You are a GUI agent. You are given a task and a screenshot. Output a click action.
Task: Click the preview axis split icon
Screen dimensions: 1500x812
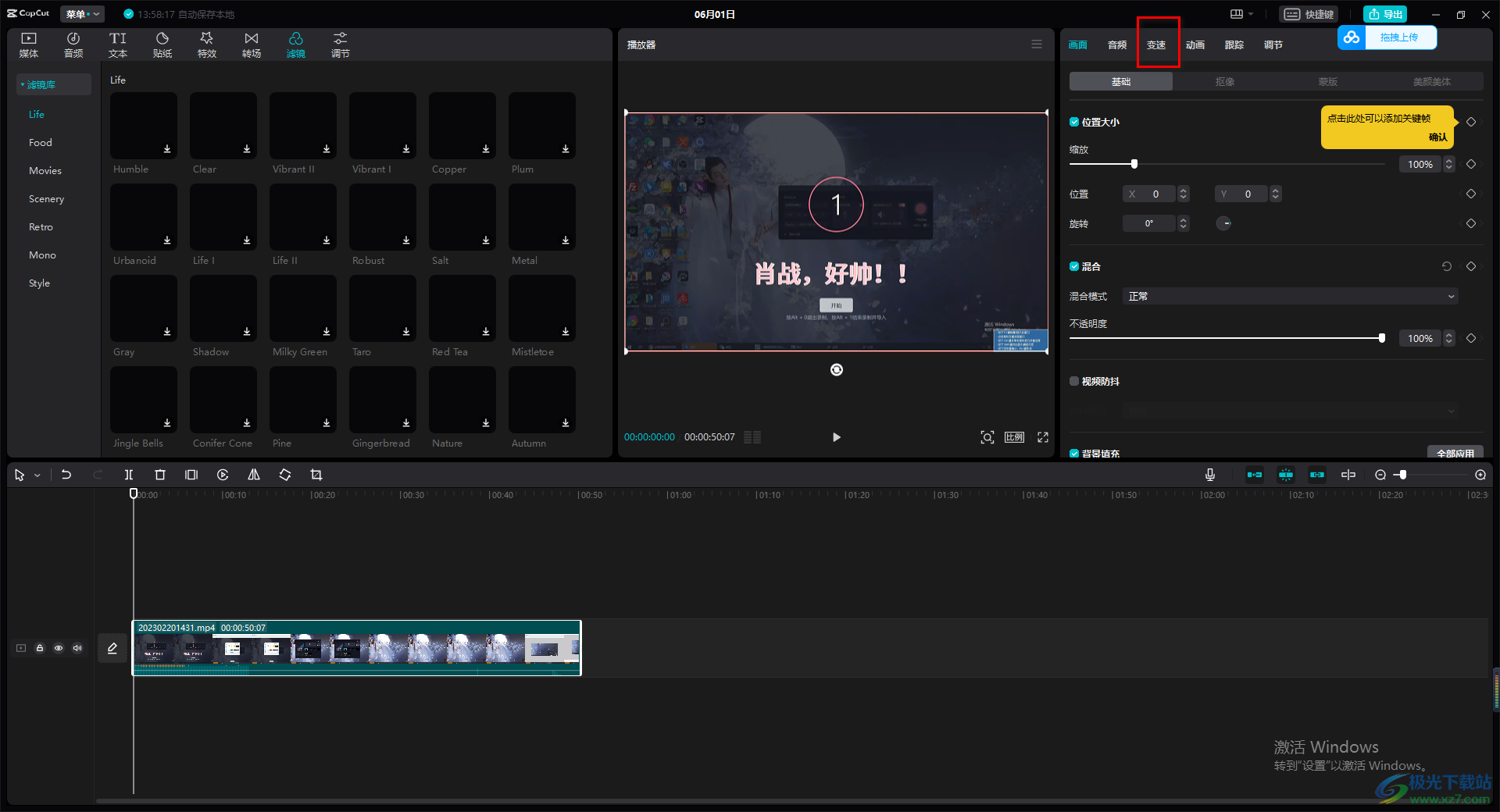pos(1348,475)
